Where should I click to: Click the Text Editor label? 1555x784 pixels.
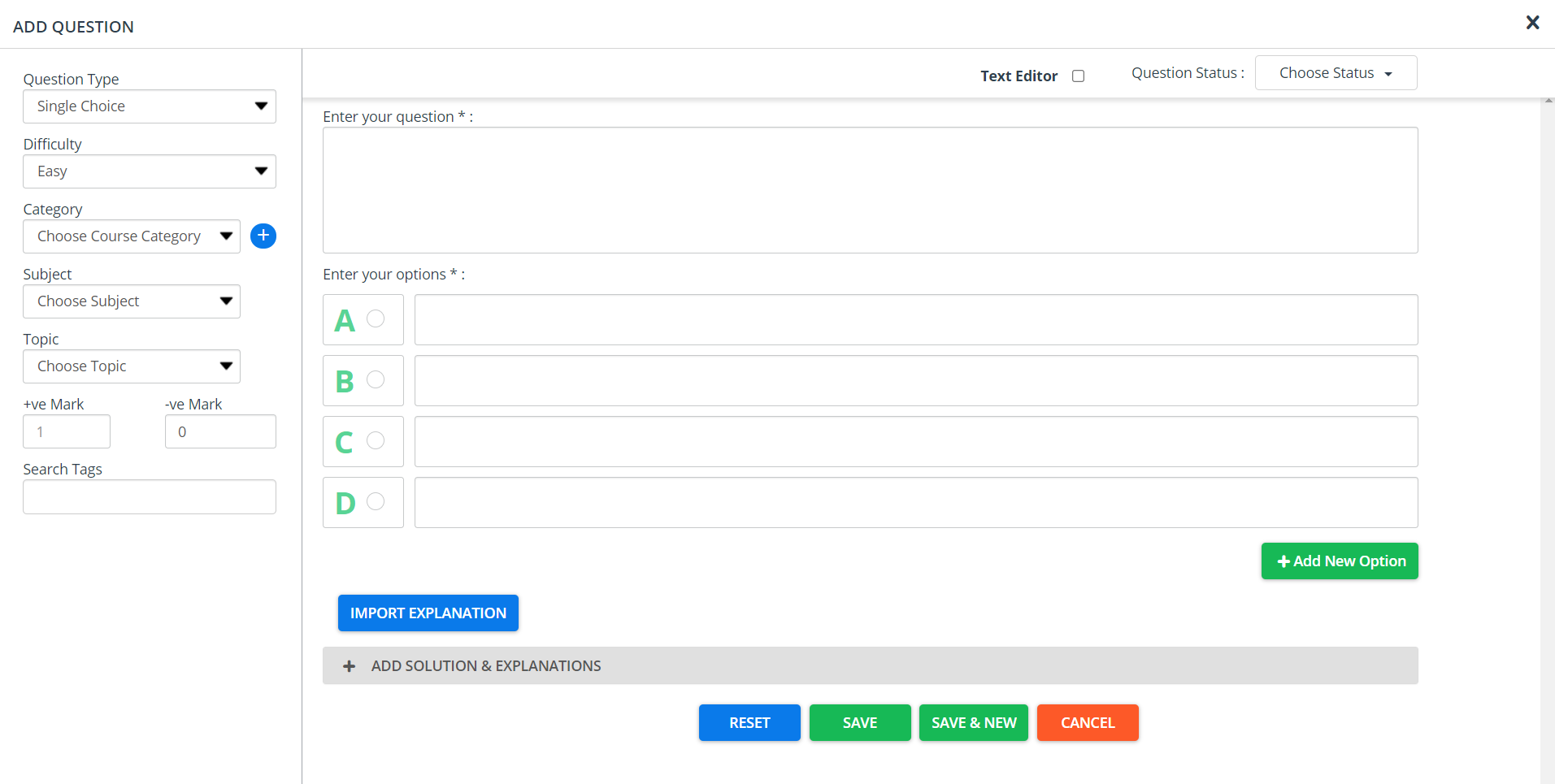[x=1019, y=76]
